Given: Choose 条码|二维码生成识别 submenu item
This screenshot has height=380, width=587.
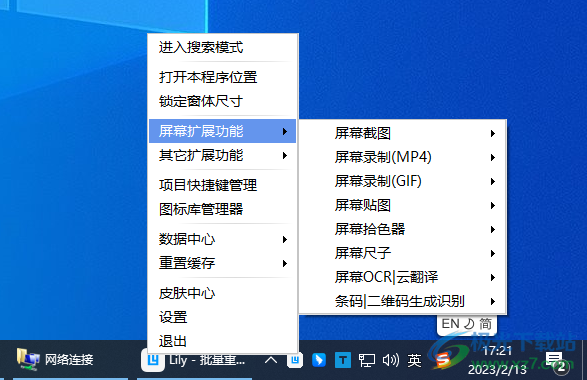Looking at the screenshot, I should pos(402,301).
